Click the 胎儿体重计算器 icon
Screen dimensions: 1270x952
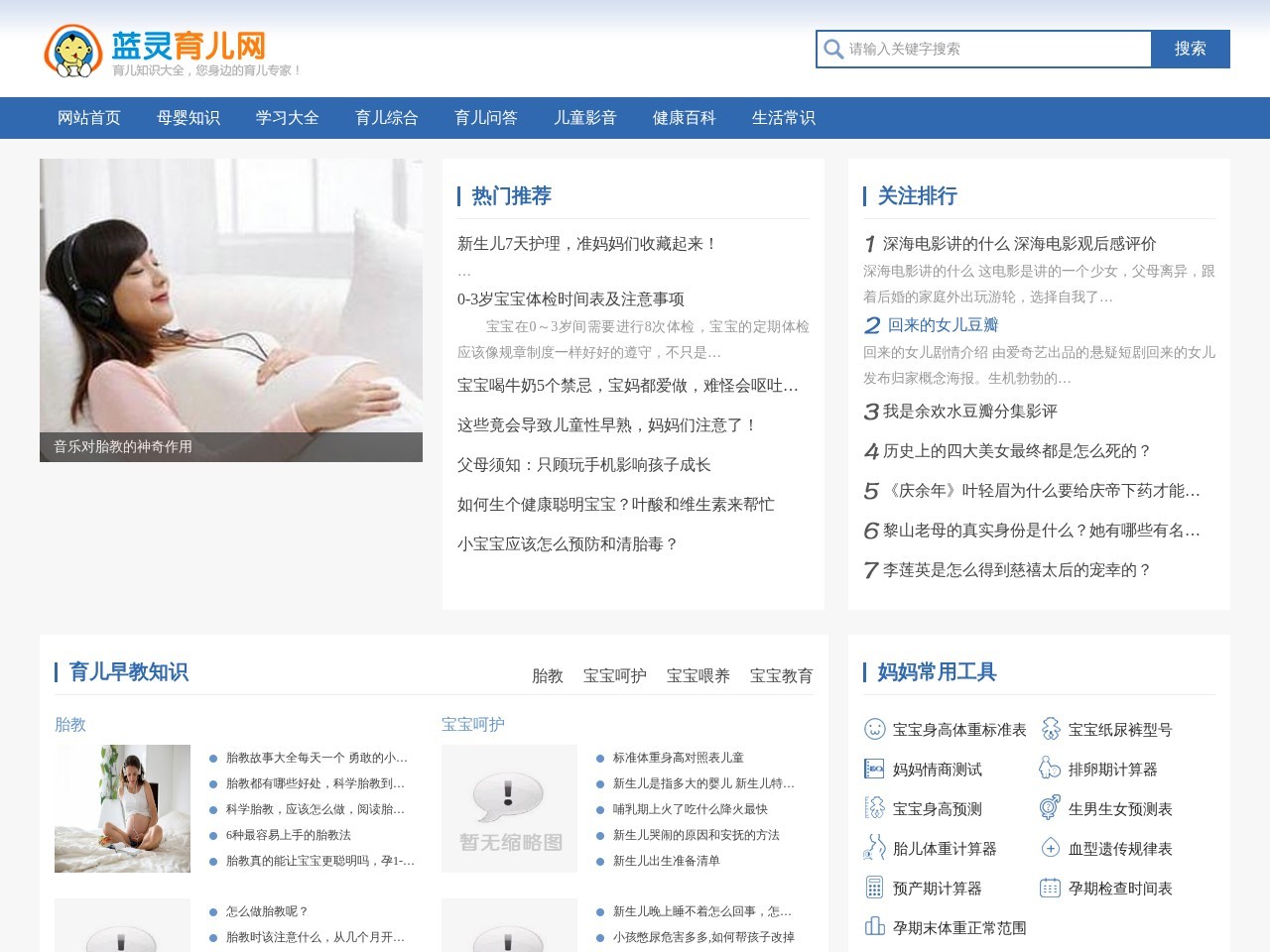coord(874,848)
